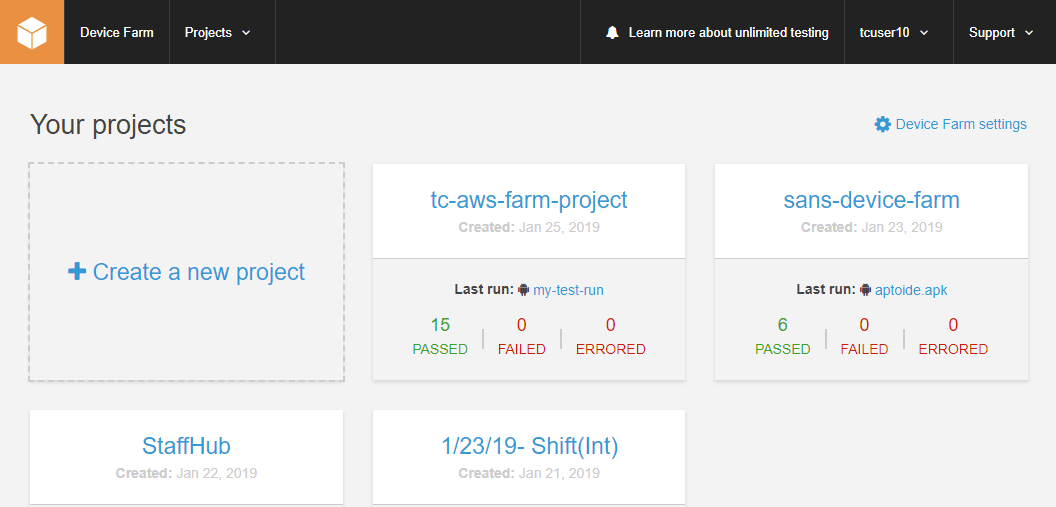Click ERRORED count in sans-device-farm card

pyautogui.click(x=953, y=336)
